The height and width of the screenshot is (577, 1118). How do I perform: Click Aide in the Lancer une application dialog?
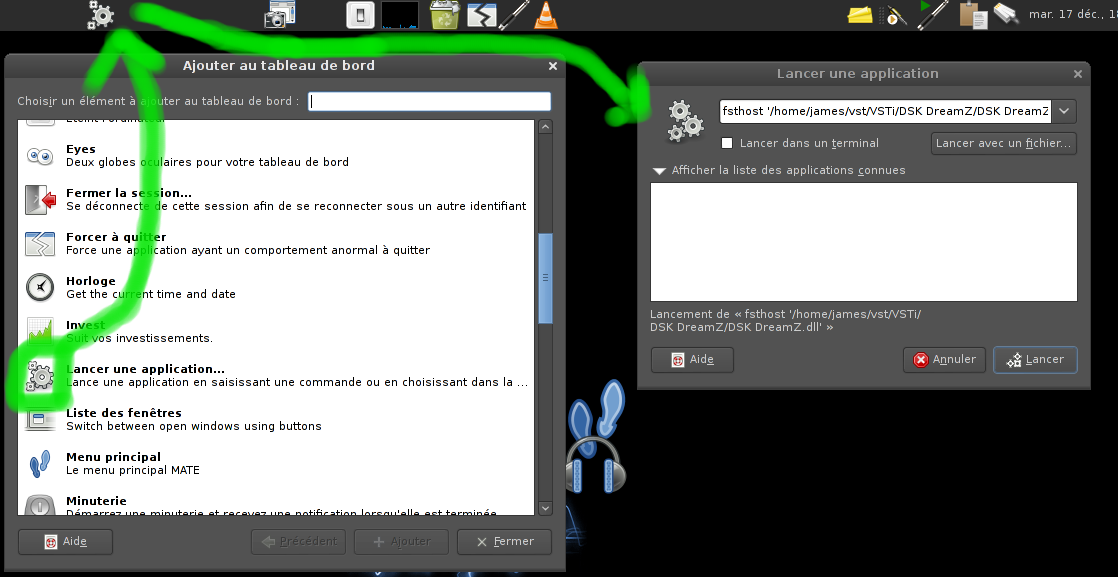[x=692, y=359]
